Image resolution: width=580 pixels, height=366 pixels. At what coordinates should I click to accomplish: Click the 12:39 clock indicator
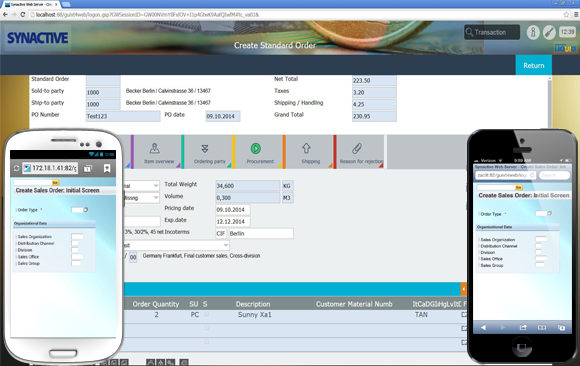point(567,32)
